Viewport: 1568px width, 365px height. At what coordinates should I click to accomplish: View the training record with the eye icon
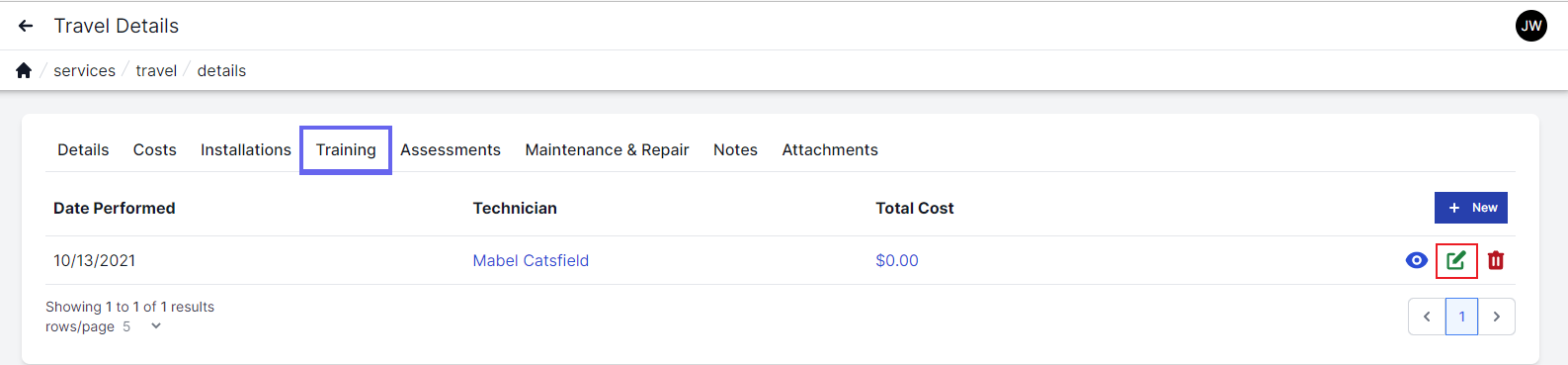(1416, 260)
